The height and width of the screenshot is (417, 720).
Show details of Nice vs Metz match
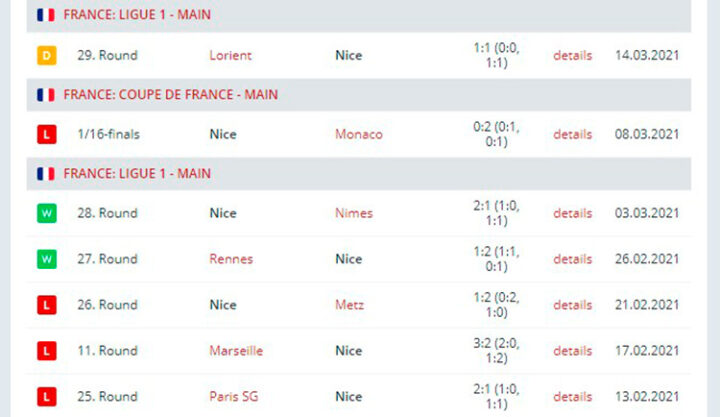(572, 305)
